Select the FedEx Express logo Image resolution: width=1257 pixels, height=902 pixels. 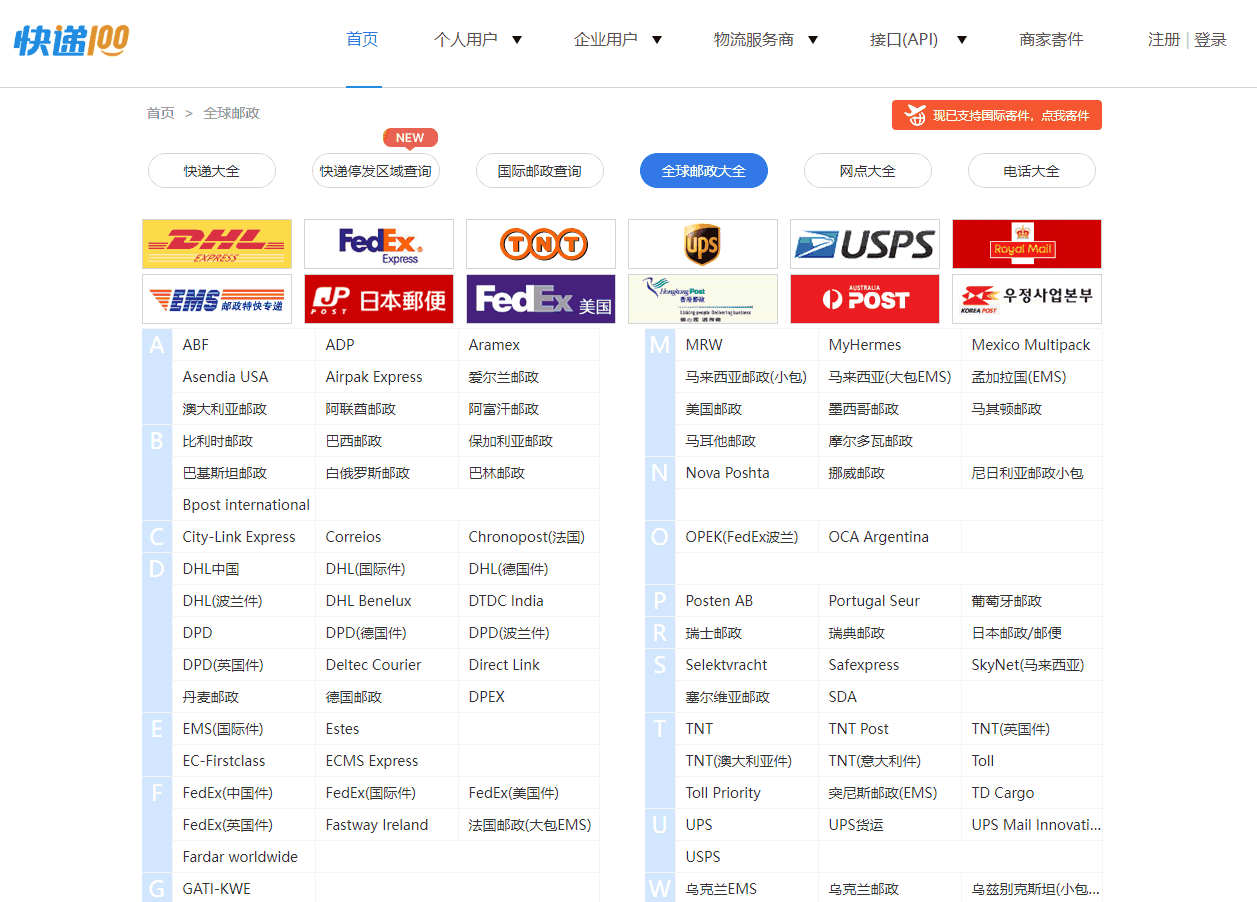[x=378, y=243]
